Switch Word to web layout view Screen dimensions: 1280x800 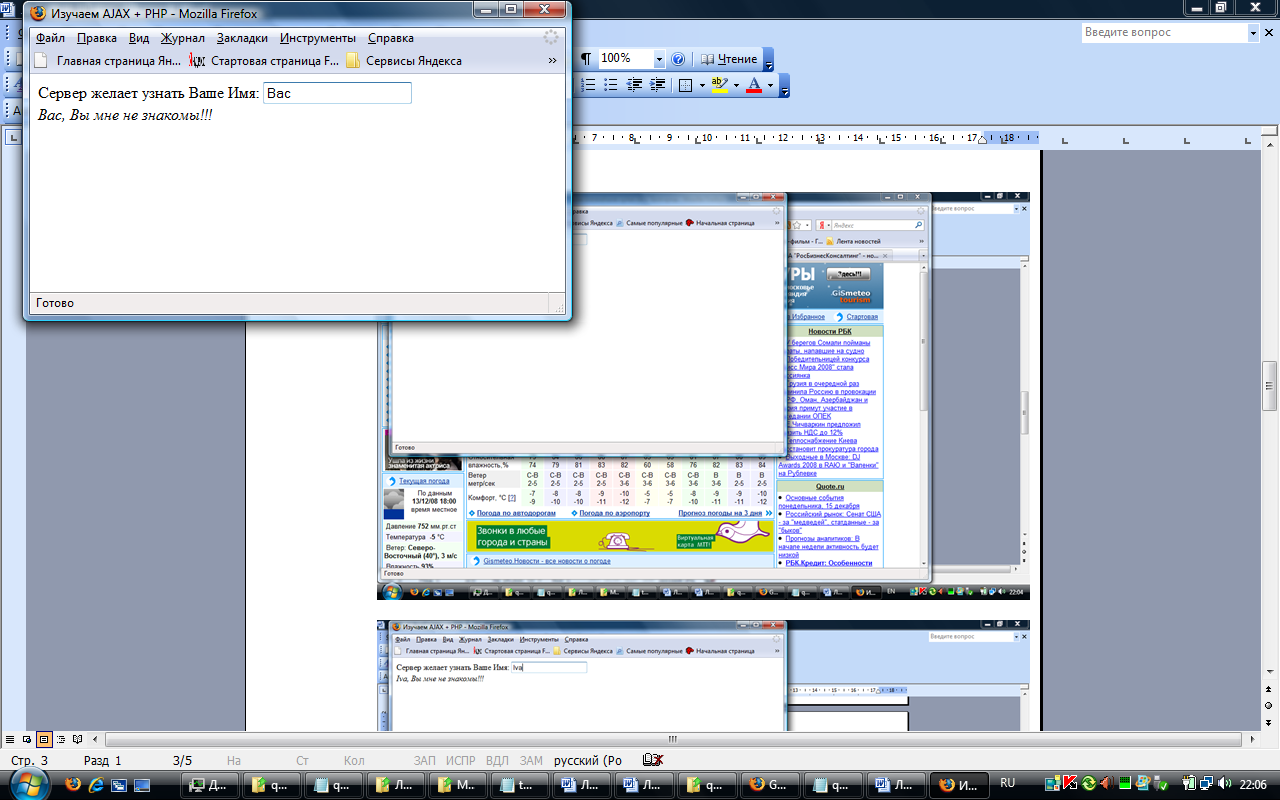[x=27, y=739]
